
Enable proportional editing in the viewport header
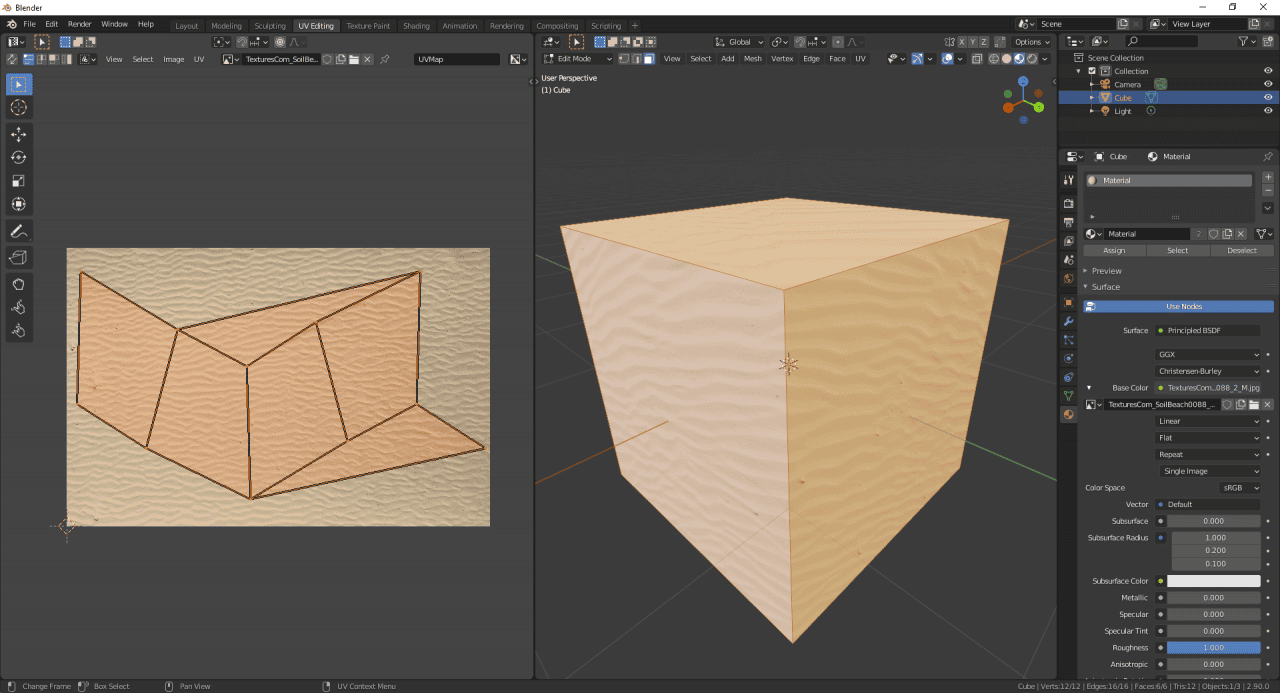838,42
